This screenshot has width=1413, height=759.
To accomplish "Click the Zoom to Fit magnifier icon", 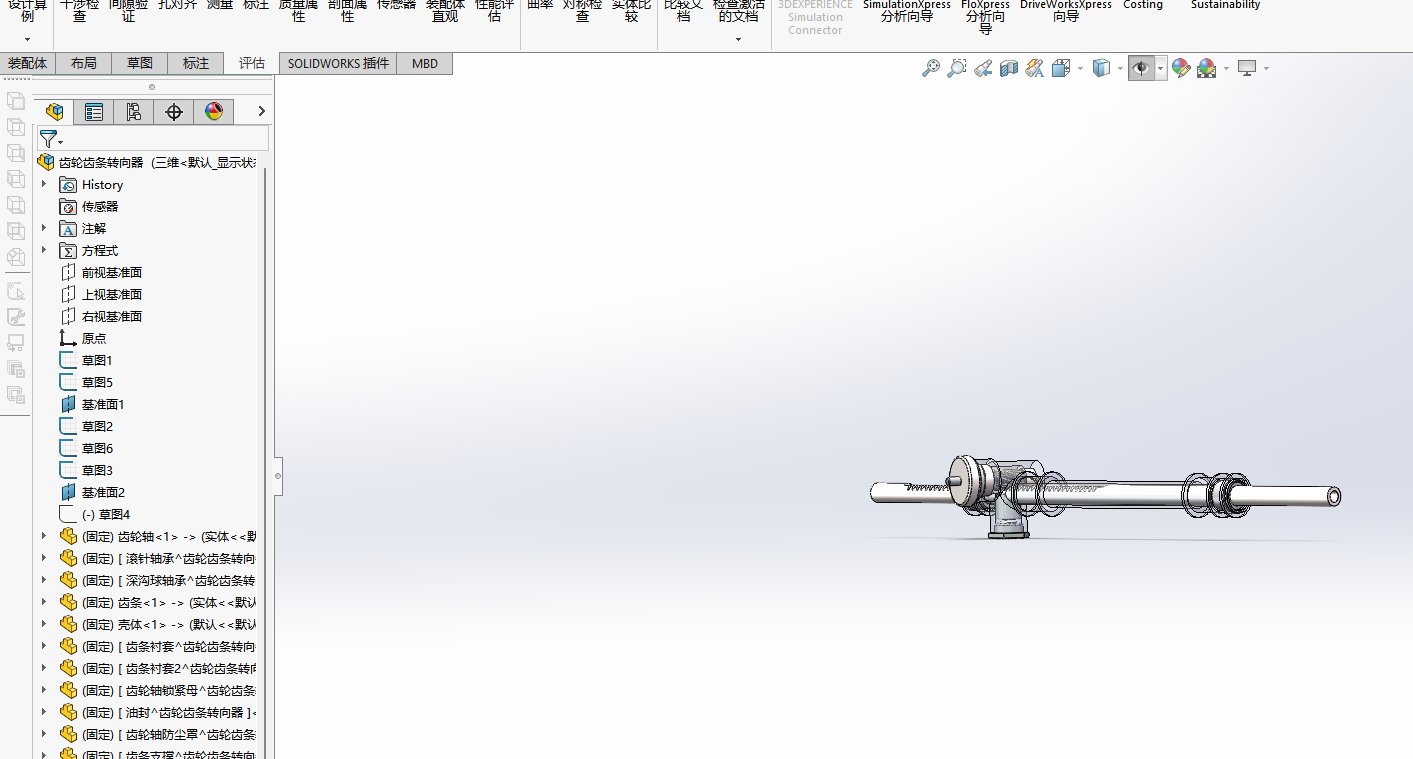I will [930, 68].
